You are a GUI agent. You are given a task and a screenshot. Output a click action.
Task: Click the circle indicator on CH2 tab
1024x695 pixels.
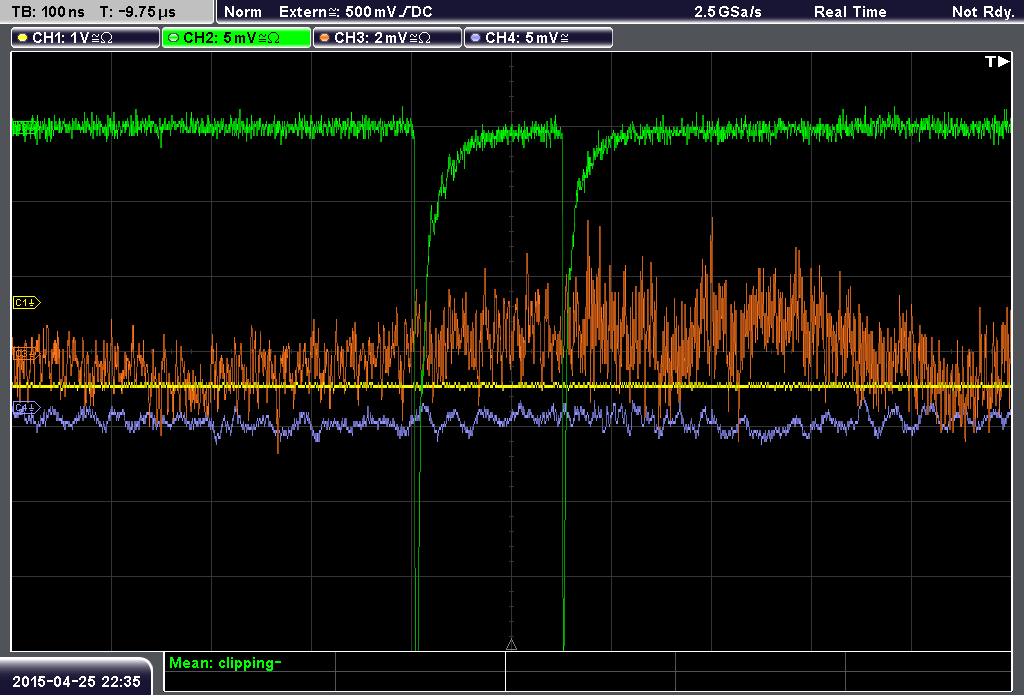click(174, 38)
